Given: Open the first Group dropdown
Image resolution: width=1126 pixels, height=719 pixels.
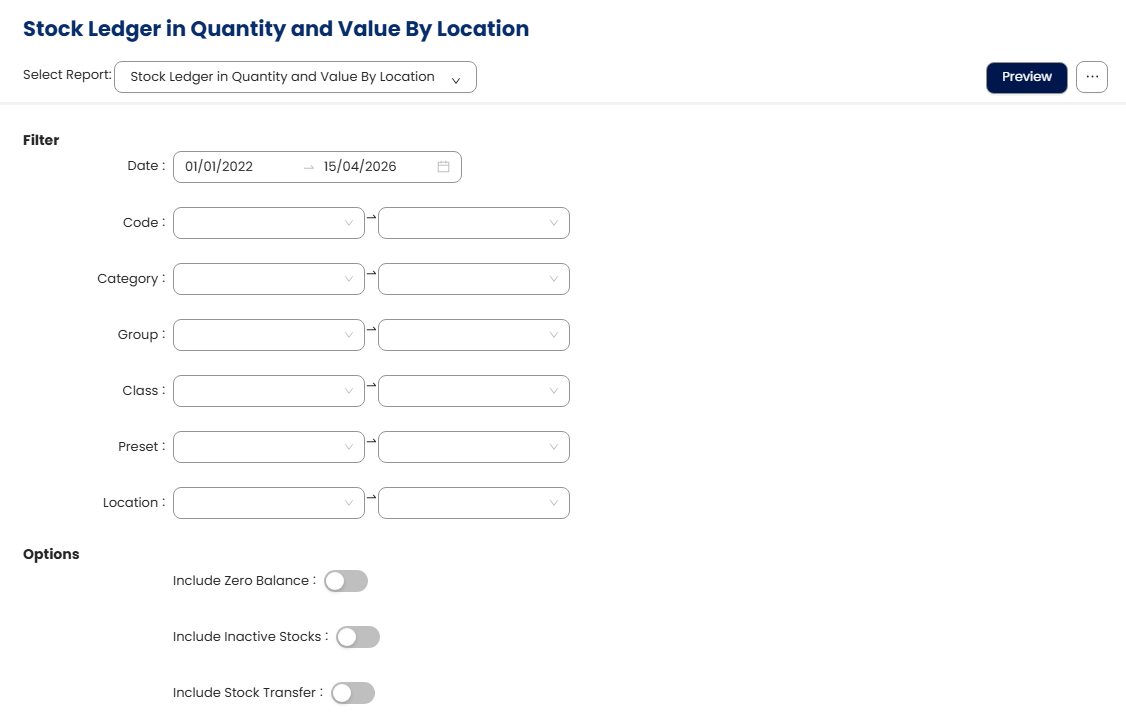Looking at the screenshot, I should tap(260, 335).
